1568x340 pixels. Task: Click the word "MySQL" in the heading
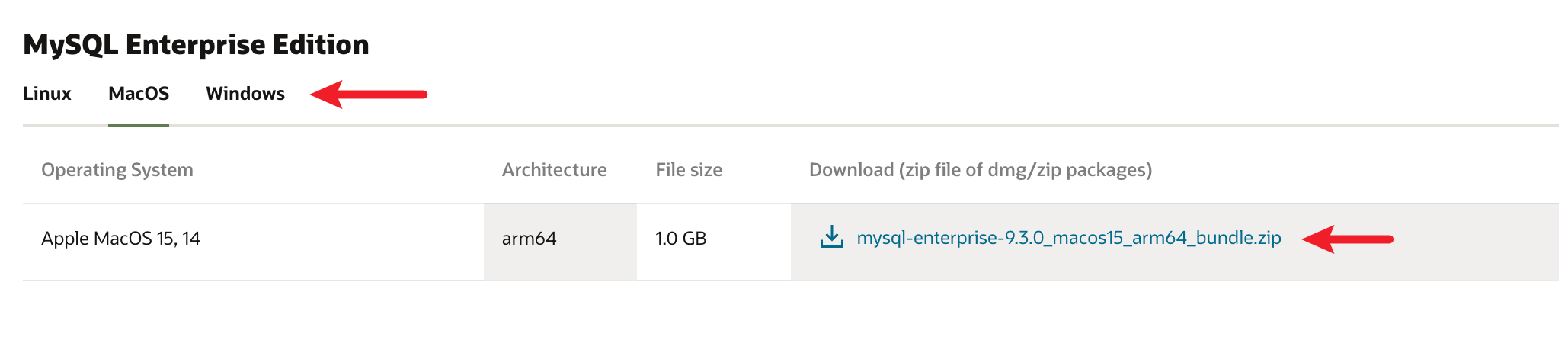70,45
